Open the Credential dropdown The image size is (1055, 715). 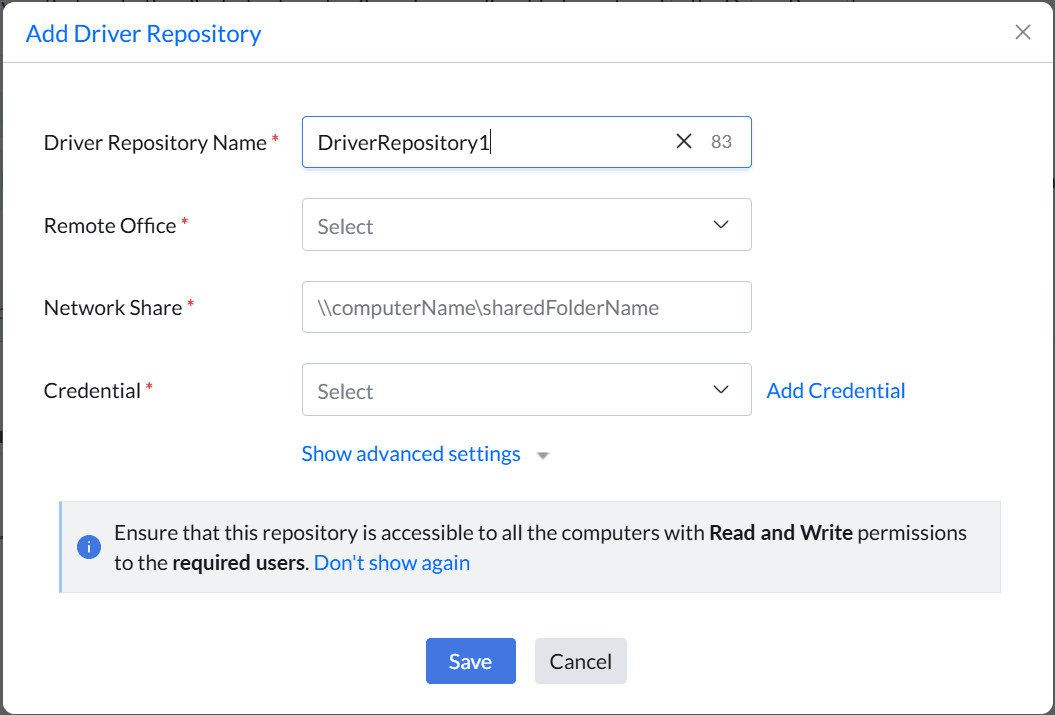[x=527, y=390]
